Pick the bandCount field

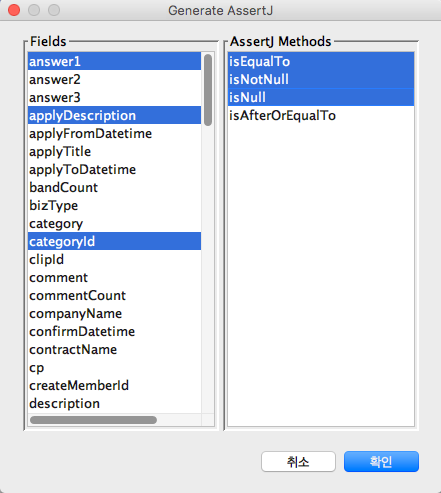(x=114, y=188)
